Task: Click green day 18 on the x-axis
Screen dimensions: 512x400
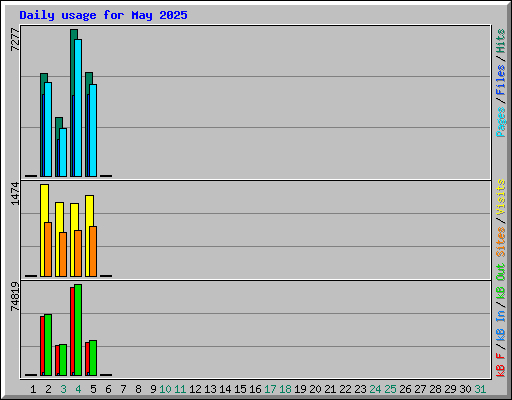Action: pos(285,389)
